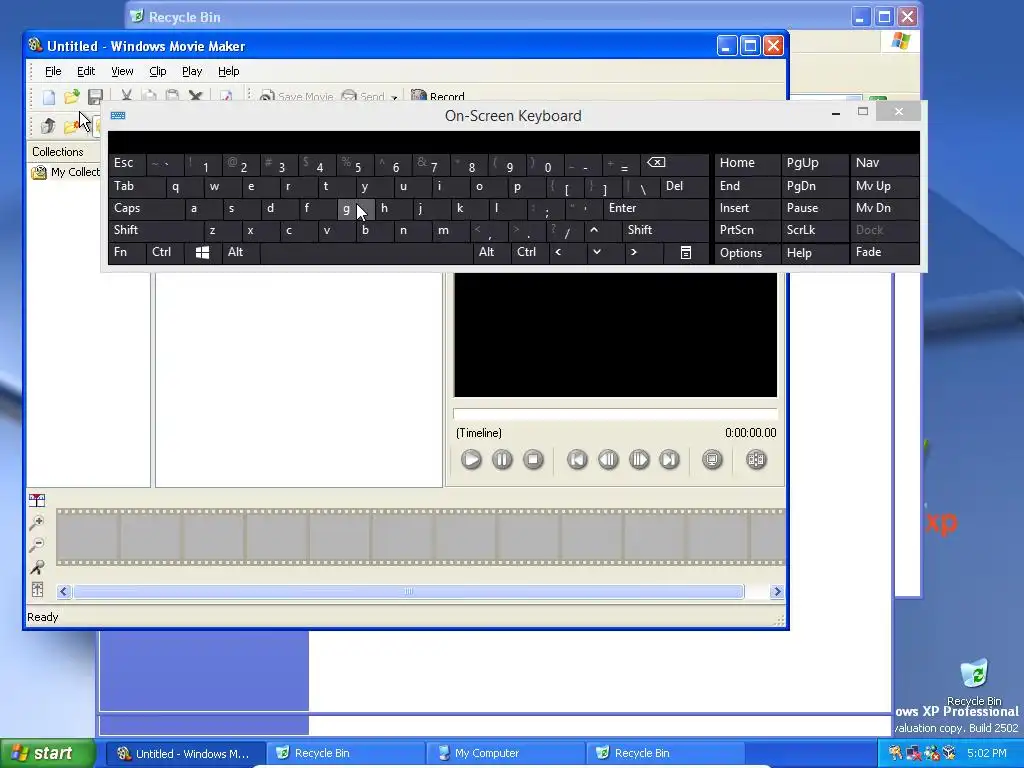Screen dimensions: 1024x768
Task: Toggle left Ctrl key on On-Screen Keyboard
Action: (165, 252)
